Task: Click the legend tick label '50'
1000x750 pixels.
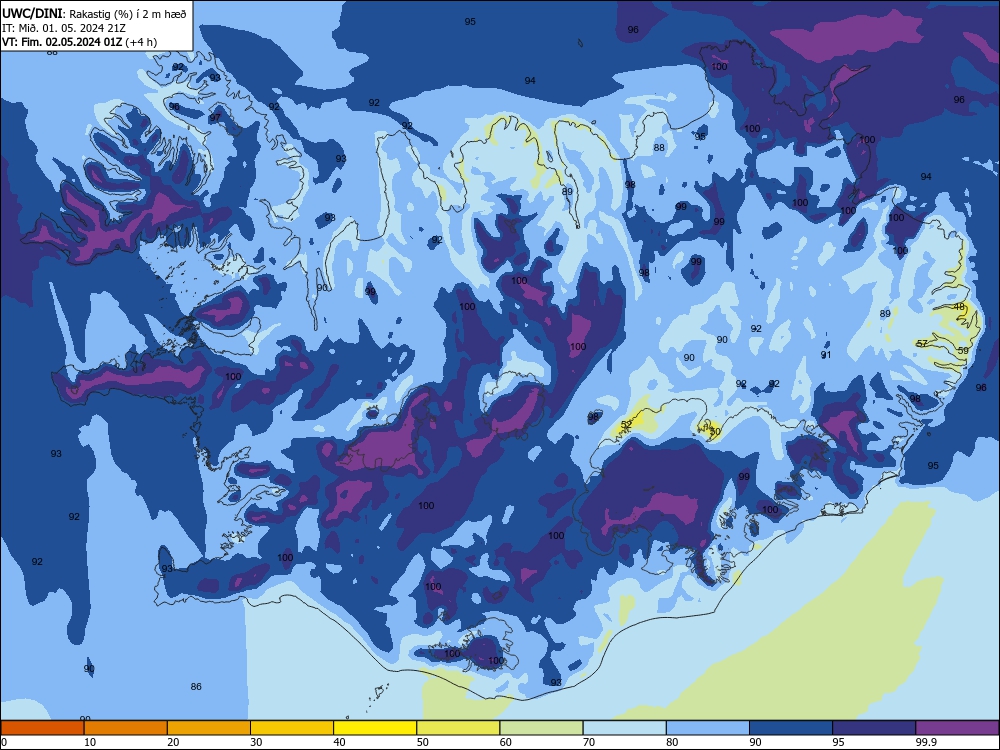Action: [x=422, y=742]
